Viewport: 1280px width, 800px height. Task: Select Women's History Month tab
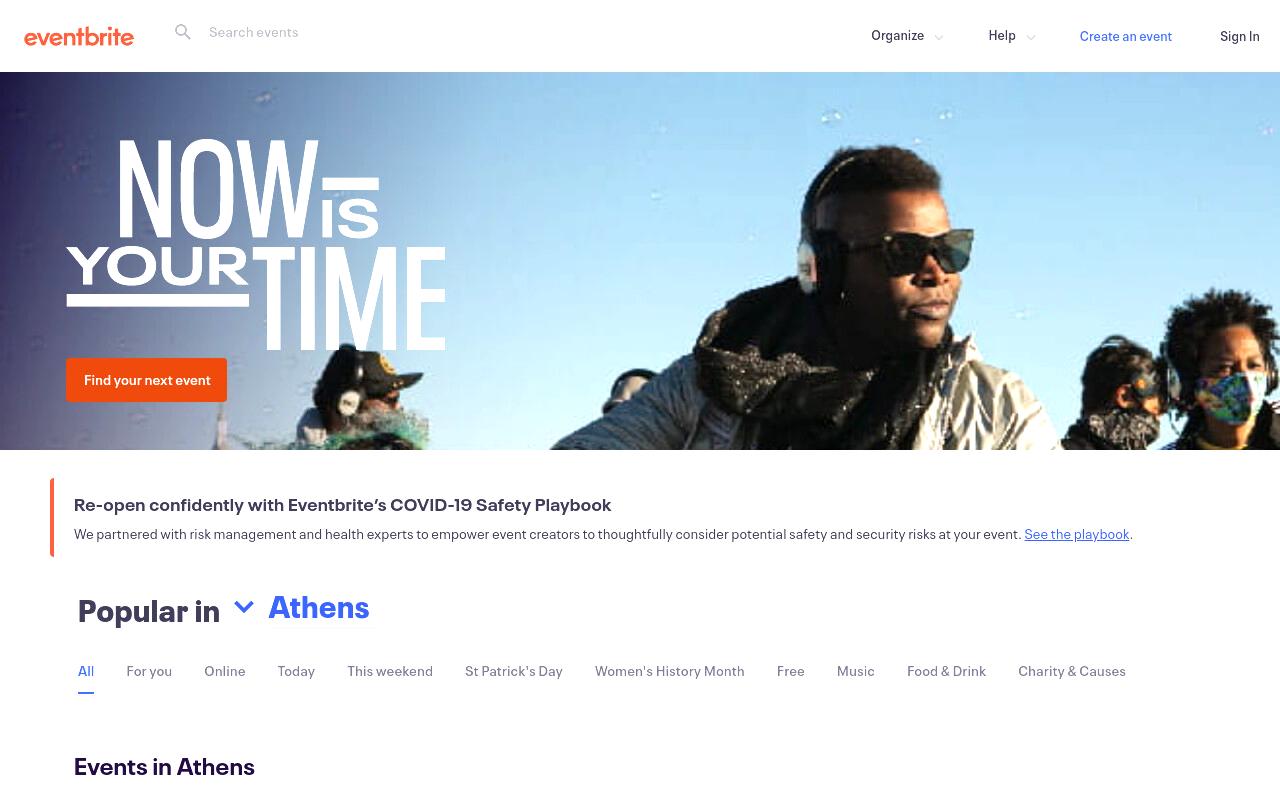point(670,671)
